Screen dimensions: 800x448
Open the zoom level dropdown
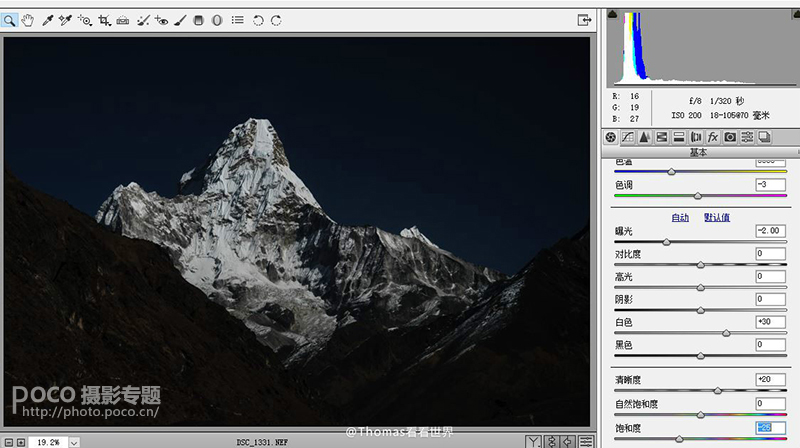pyautogui.click(x=74, y=442)
